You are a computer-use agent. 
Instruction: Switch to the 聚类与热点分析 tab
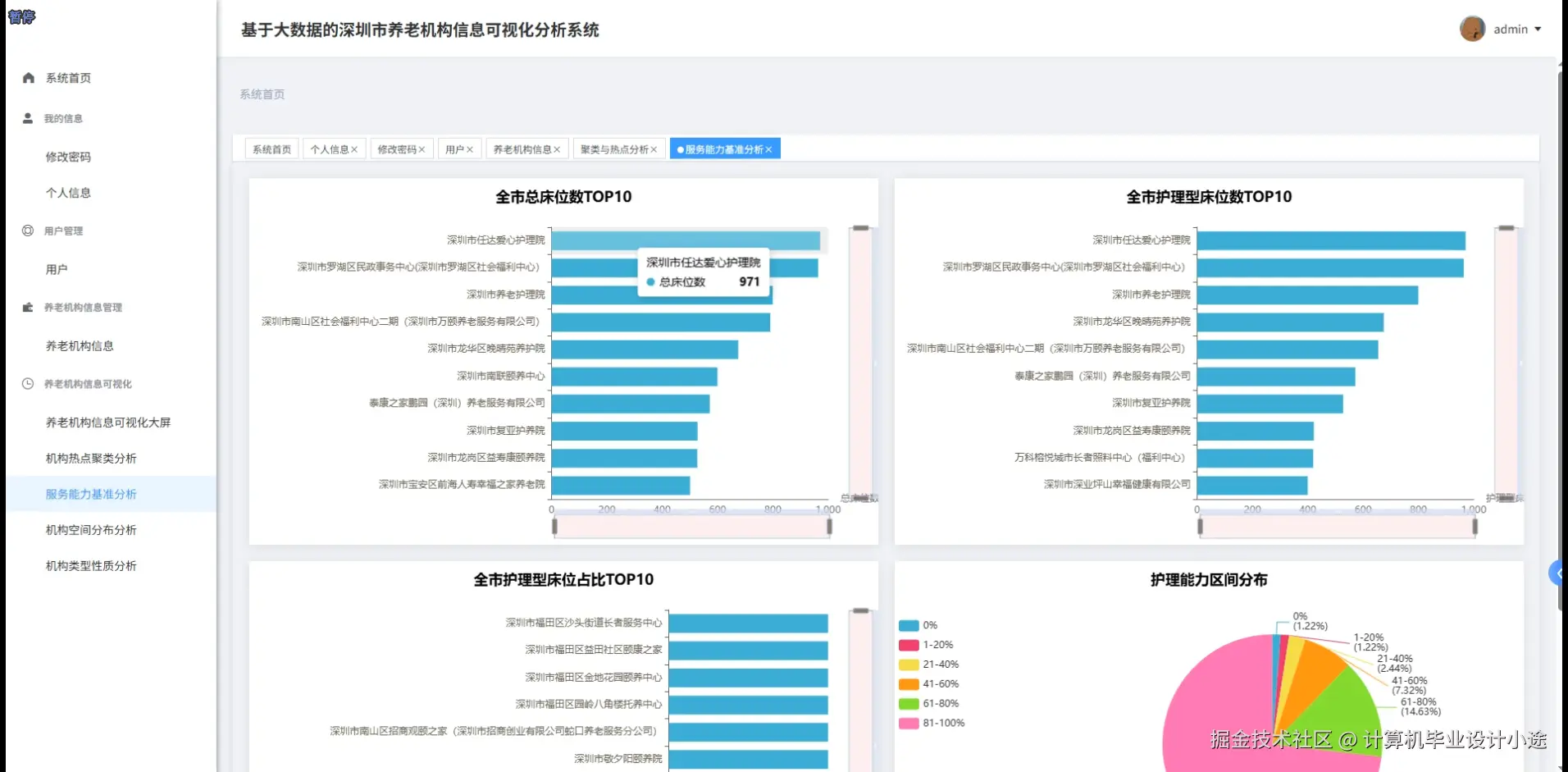coord(613,148)
